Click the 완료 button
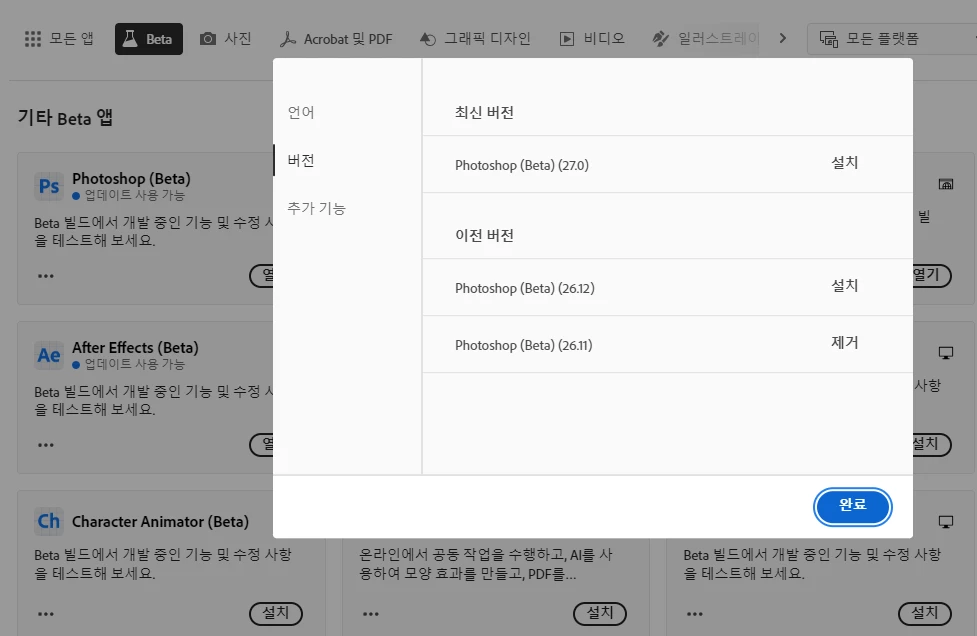 pos(852,506)
